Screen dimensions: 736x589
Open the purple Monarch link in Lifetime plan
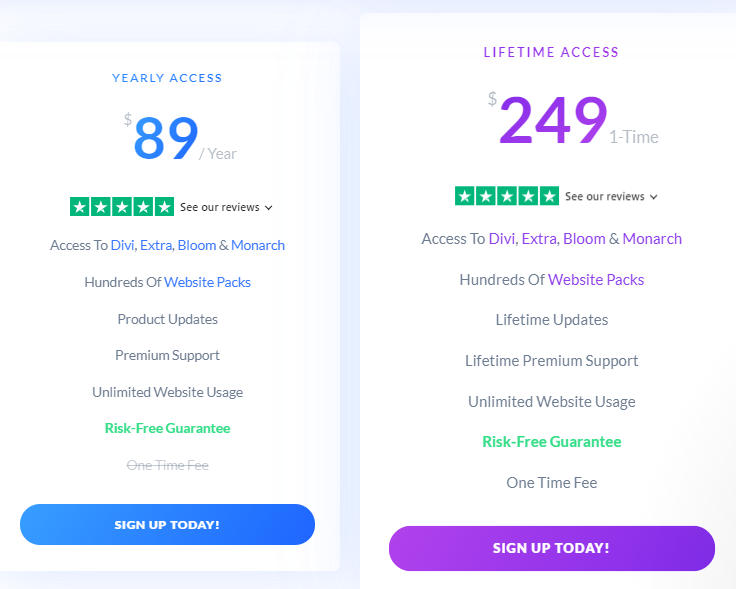652,238
